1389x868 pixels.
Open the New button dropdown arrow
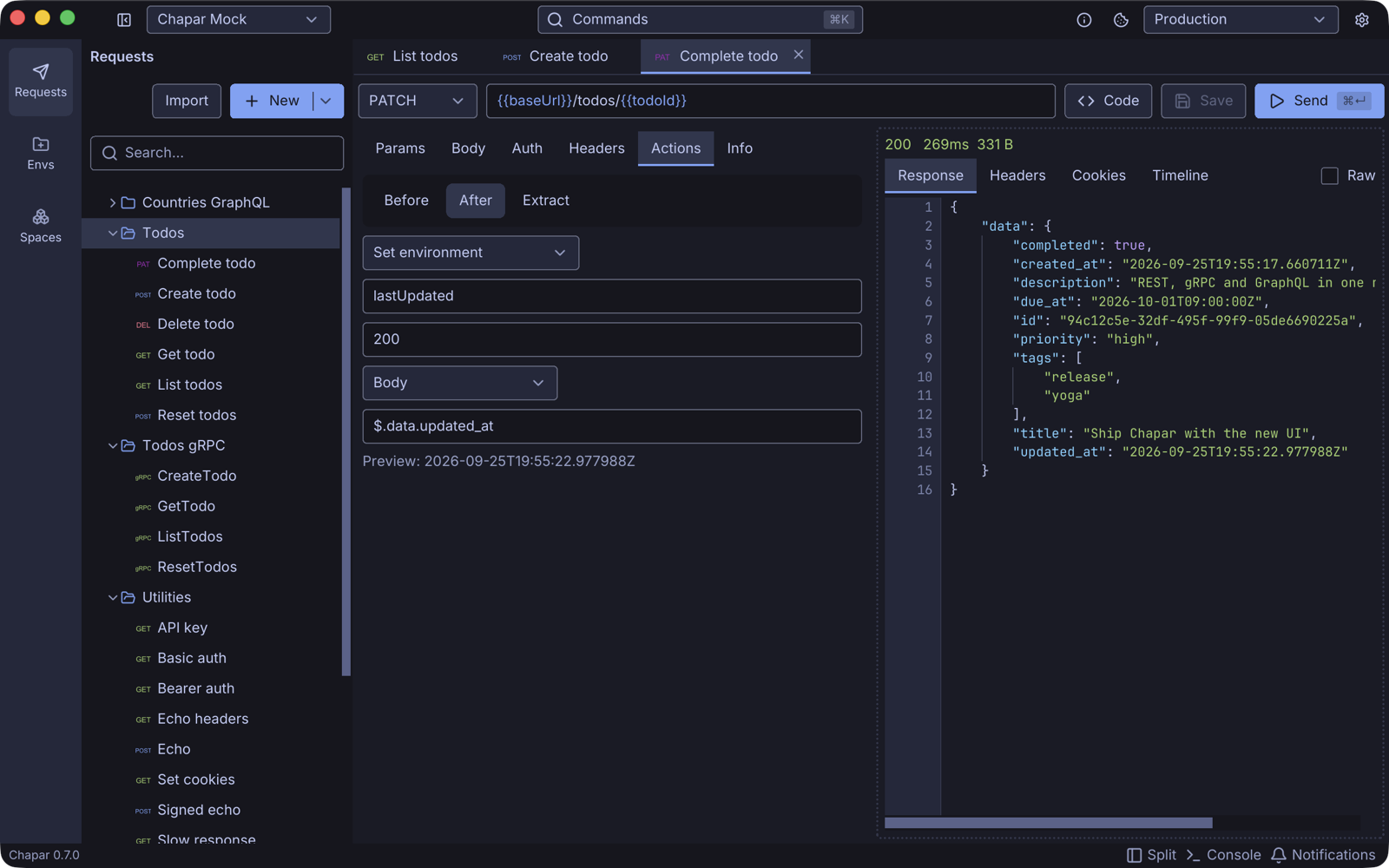327,101
